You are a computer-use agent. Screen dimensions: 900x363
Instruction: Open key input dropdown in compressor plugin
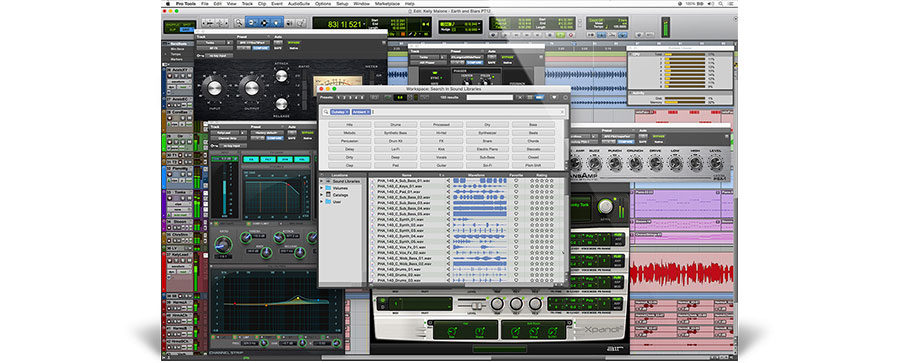point(220,56)
